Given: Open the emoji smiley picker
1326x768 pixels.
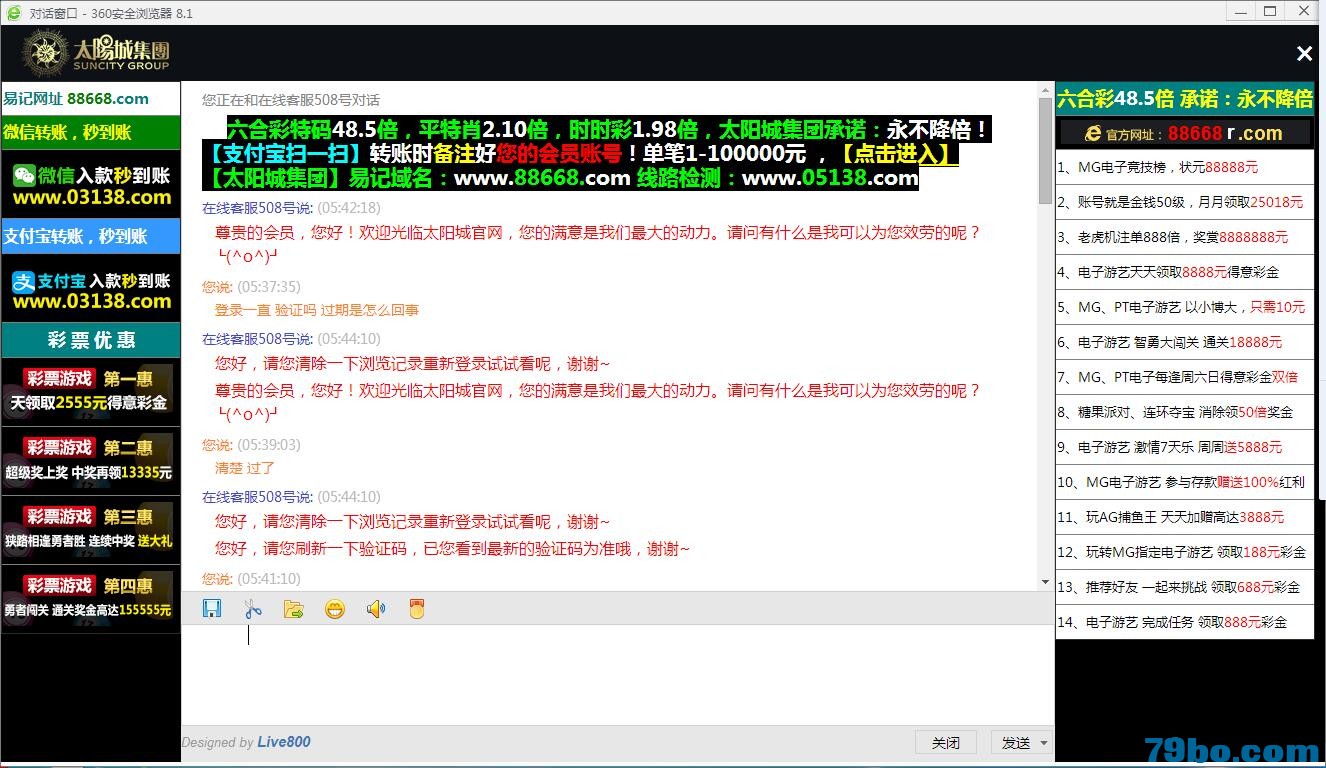Looking at the screenshot, I should pyautogui.click(x=335, y=608).
